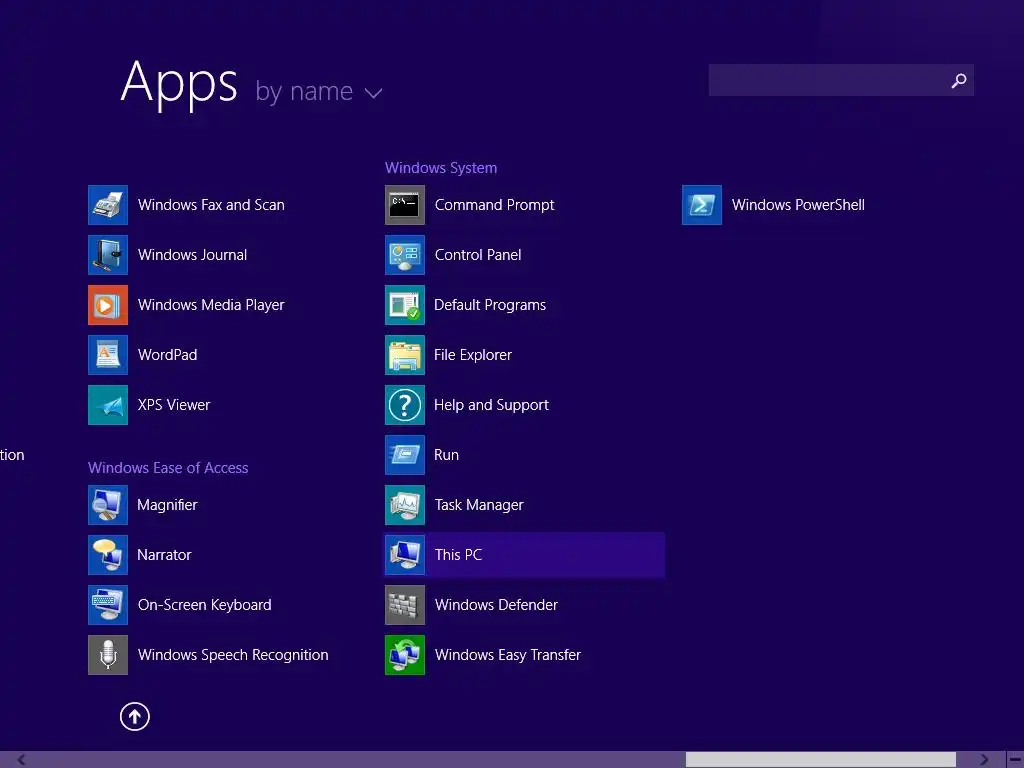The width and height of the screenshot is (1024, 768).
Task: Open the Help and Support question mark icon
Action: [x=405, y=405]
